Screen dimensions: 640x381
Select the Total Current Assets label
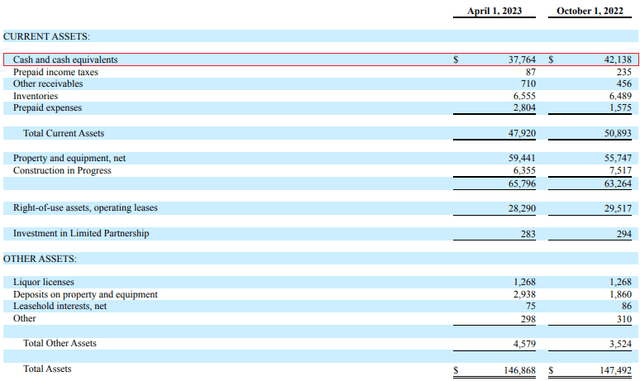64,134
